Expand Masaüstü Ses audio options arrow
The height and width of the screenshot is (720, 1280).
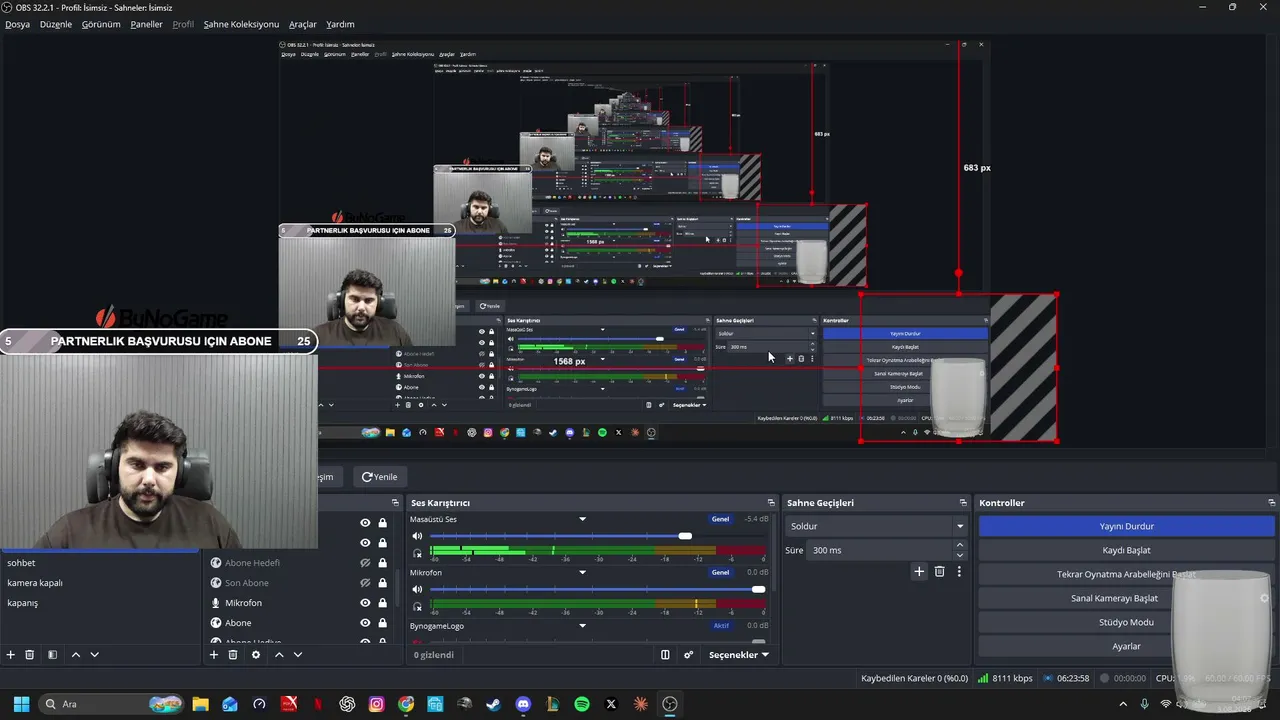click(582, 520)
